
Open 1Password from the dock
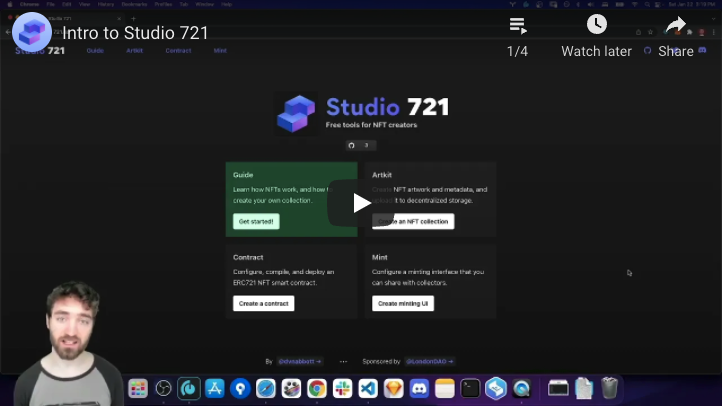pyautogui.click(x=240, y=389)
